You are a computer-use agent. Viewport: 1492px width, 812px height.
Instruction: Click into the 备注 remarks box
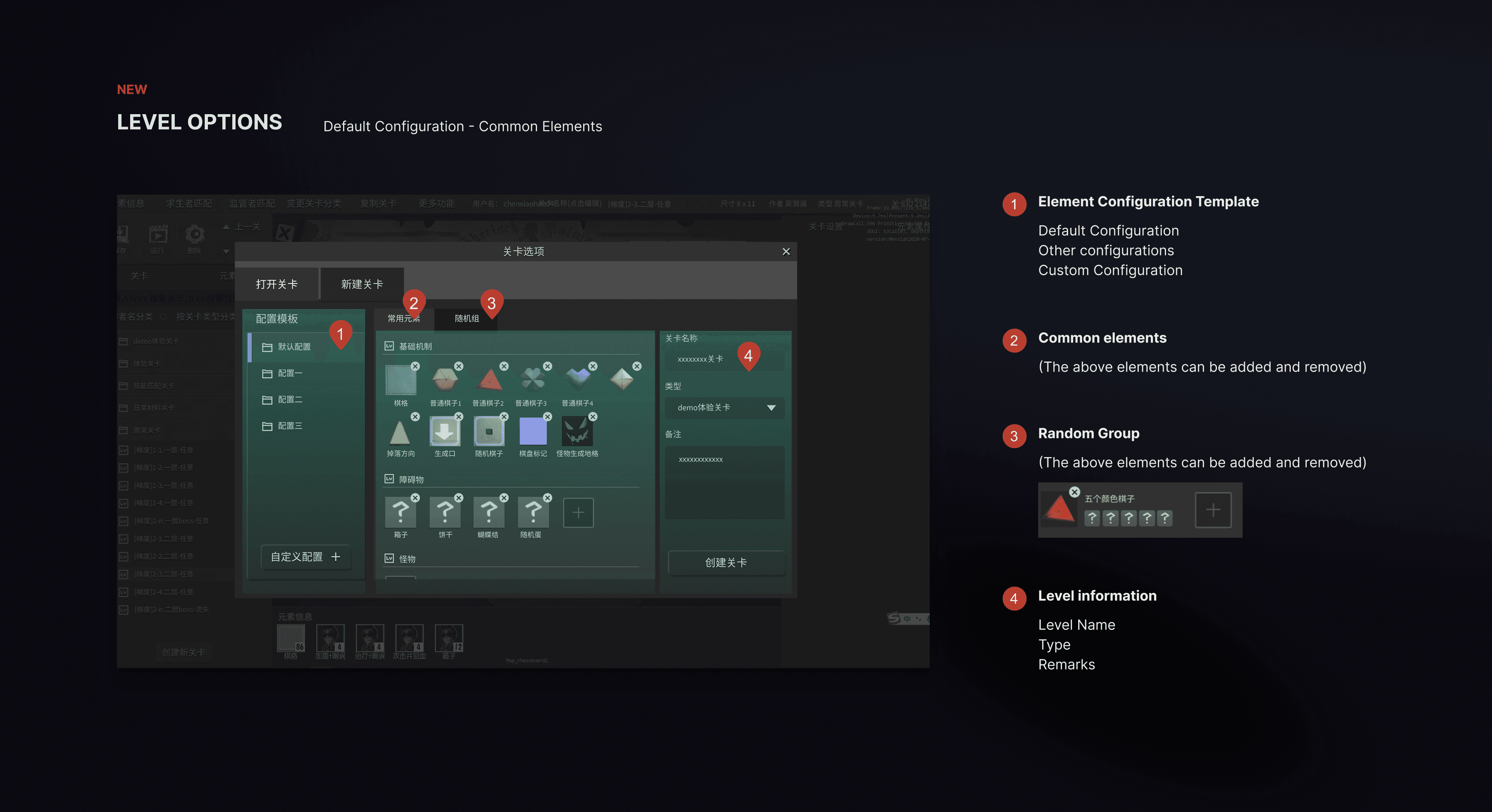pos(725,482)
